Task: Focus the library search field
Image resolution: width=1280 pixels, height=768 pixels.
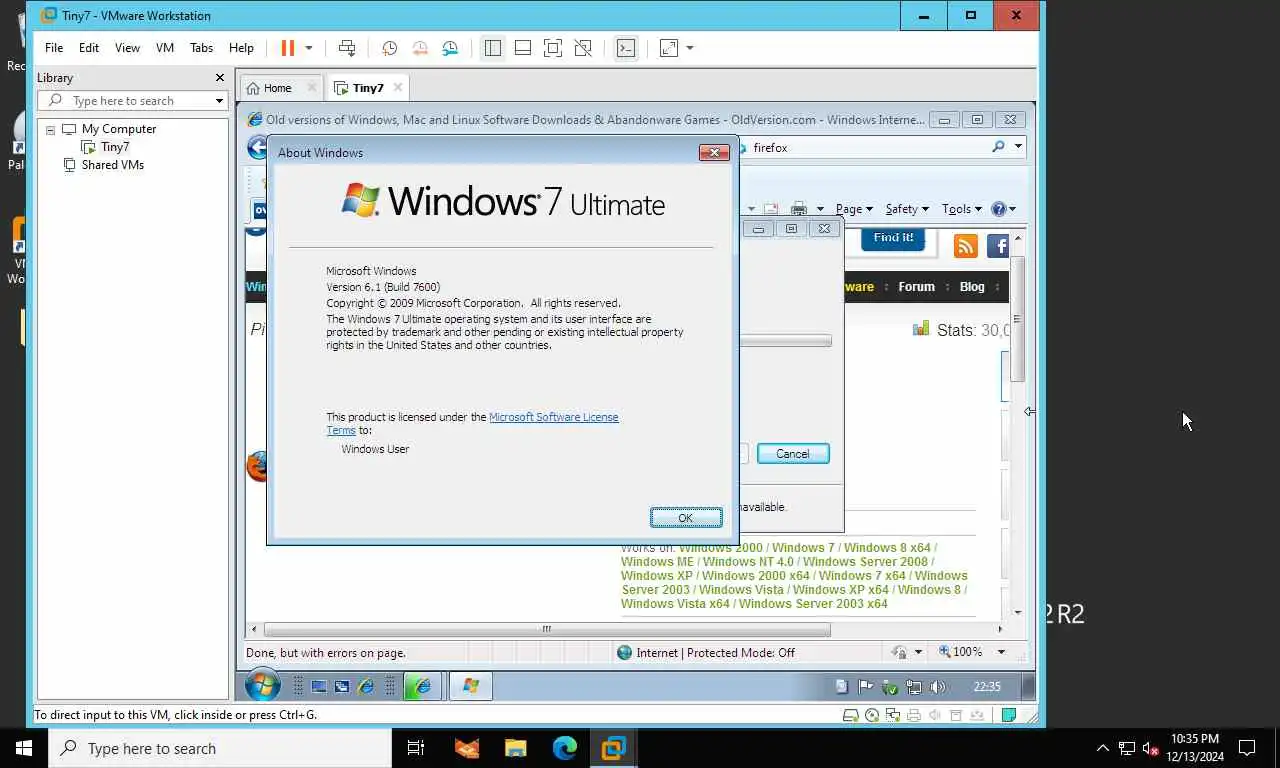Action: click(133, 101)
